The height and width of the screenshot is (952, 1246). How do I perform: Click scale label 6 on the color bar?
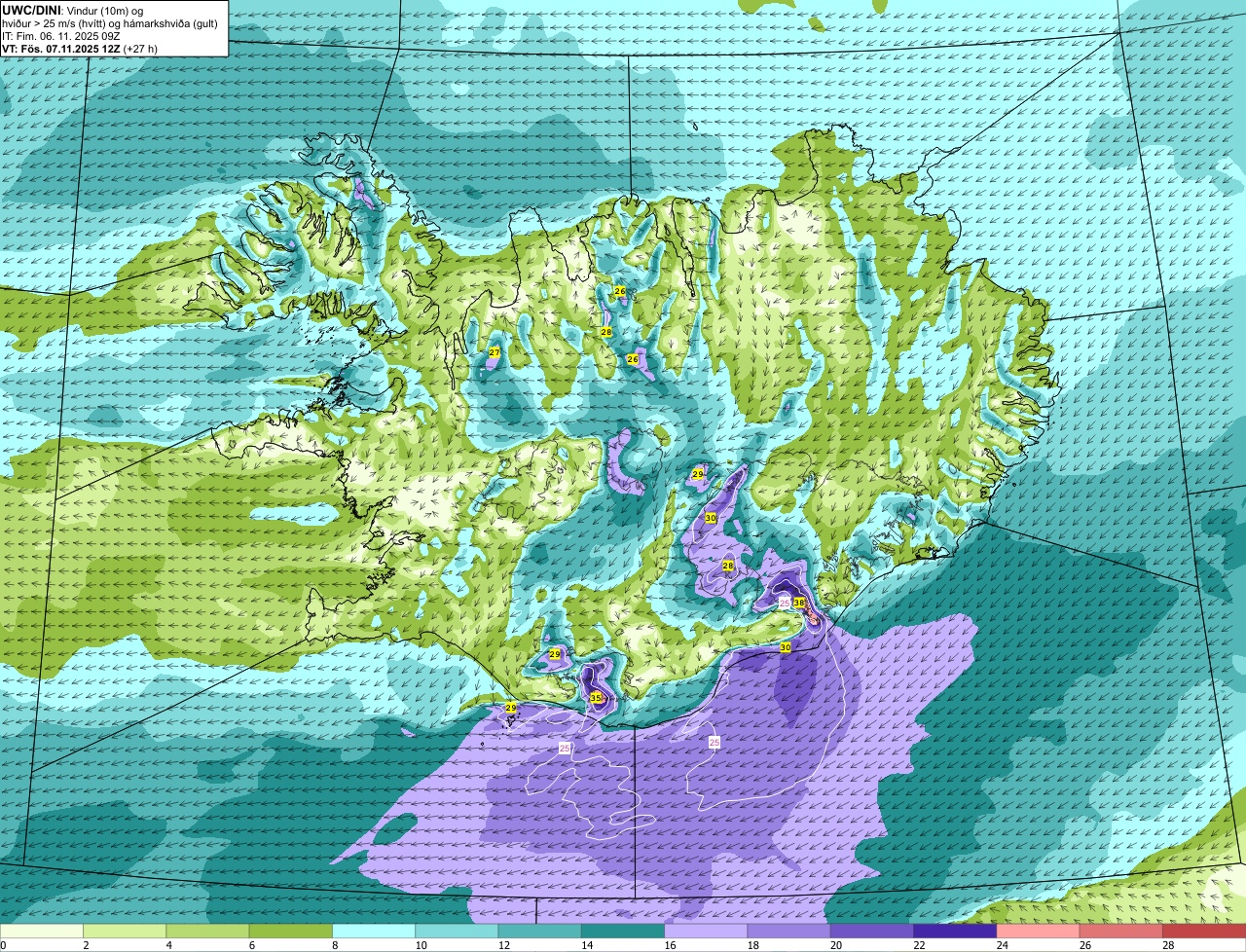(x=251, y=945)
